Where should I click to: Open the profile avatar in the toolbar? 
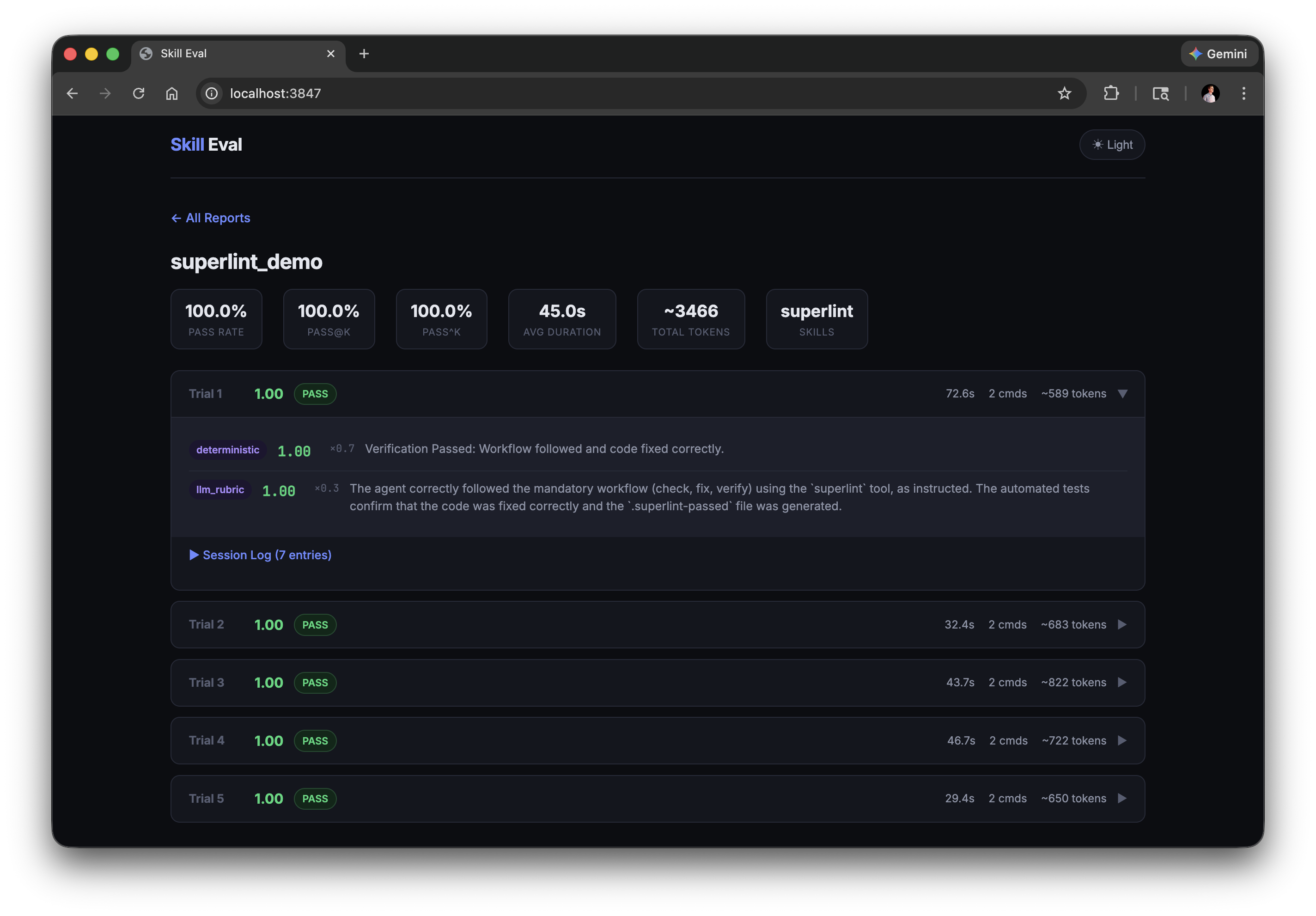point(1209,93)
